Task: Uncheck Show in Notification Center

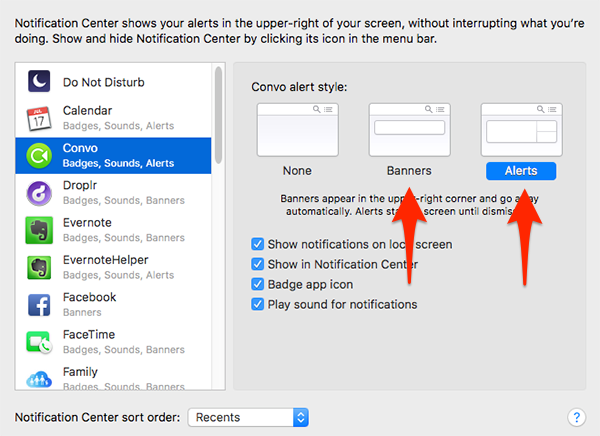Action: point(258,264)
